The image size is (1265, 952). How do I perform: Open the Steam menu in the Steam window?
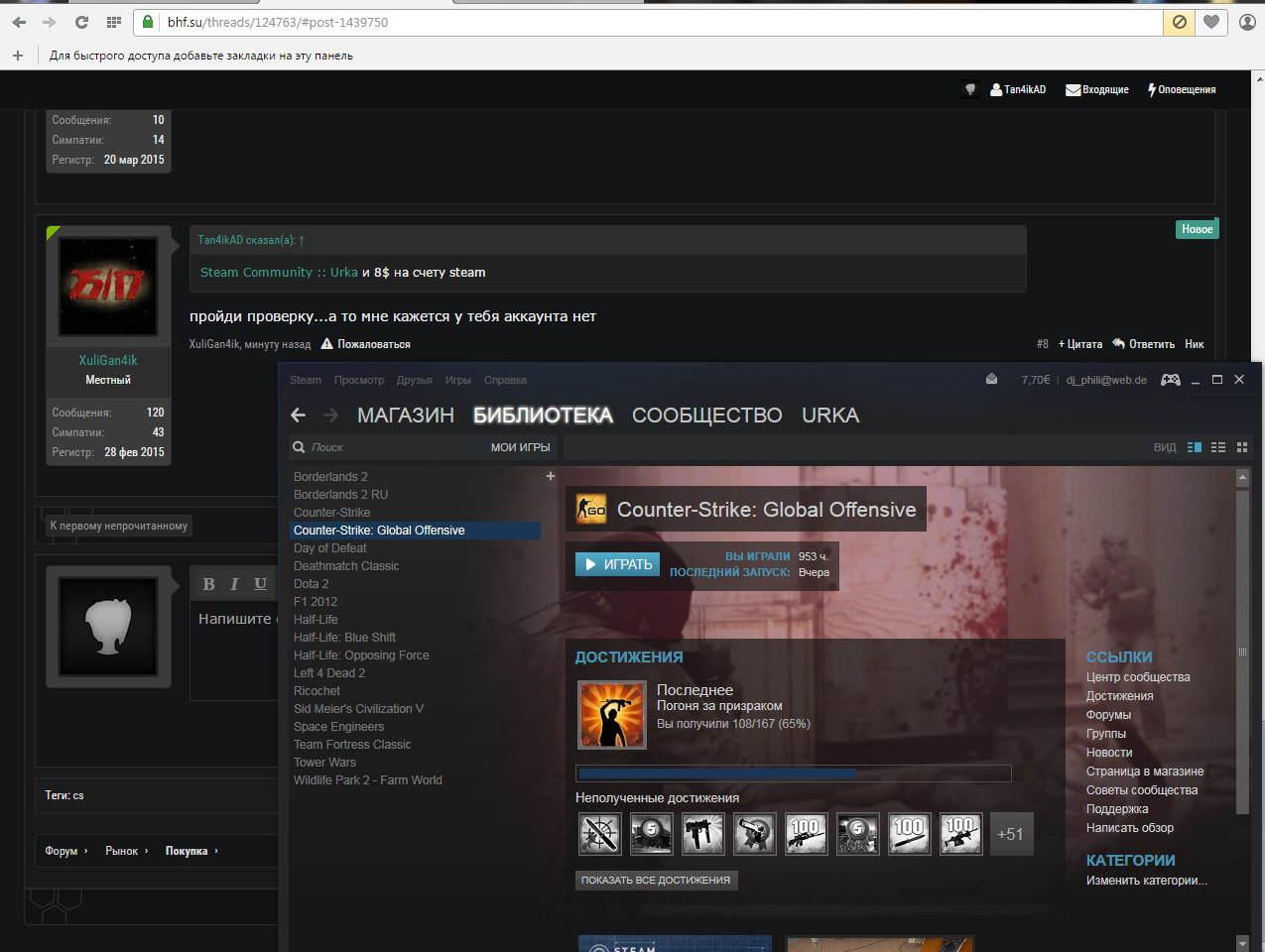(x=306, y=380)
